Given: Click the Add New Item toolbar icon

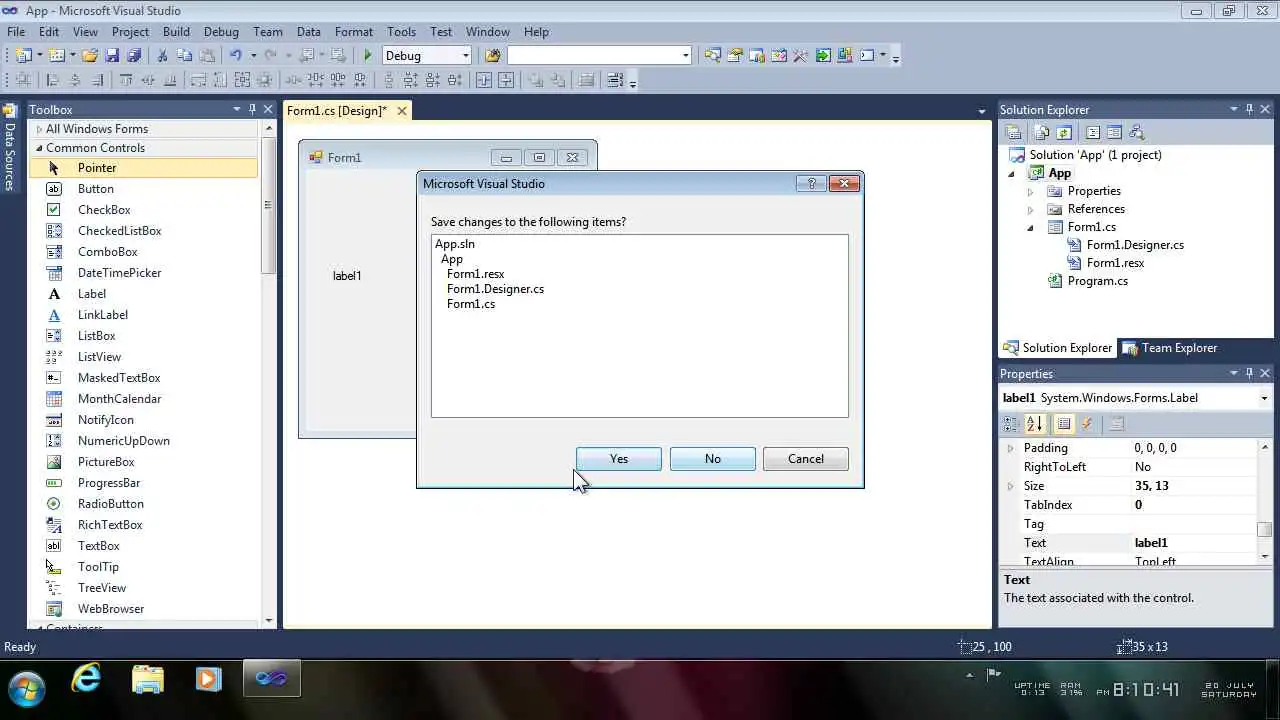Looking at the screenshot, I should coord(57,55).
